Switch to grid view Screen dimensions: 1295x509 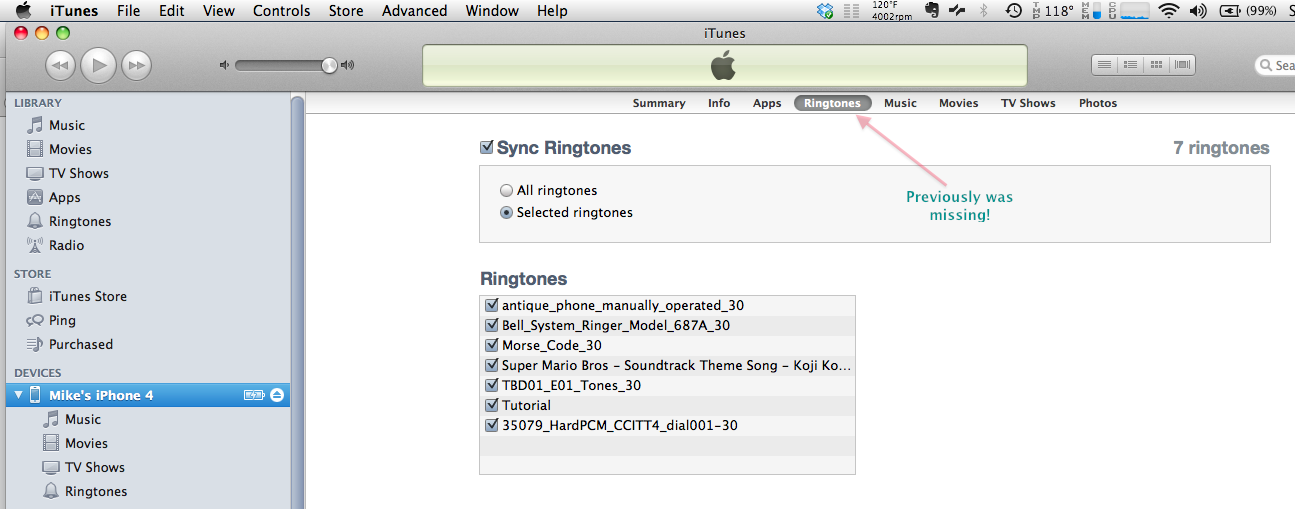tap(1156, 65)
